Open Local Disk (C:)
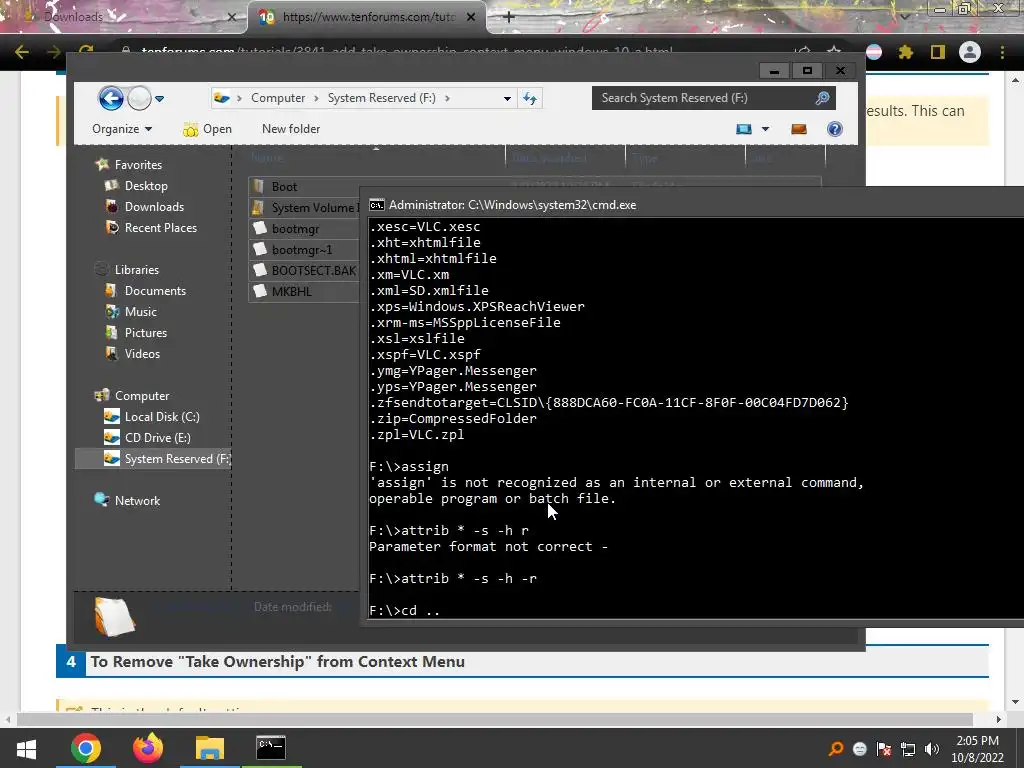Screen dimensions: 1024x768 coord(152,416)
